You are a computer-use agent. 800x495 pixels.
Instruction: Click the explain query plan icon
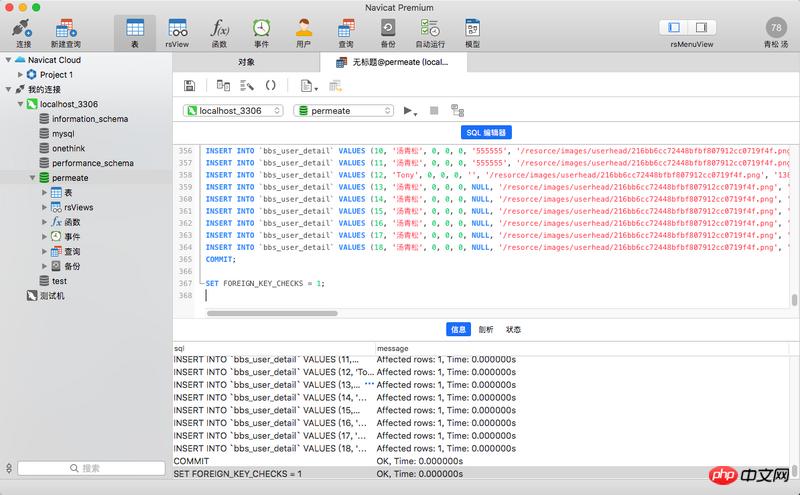click(x=457, y=110)
